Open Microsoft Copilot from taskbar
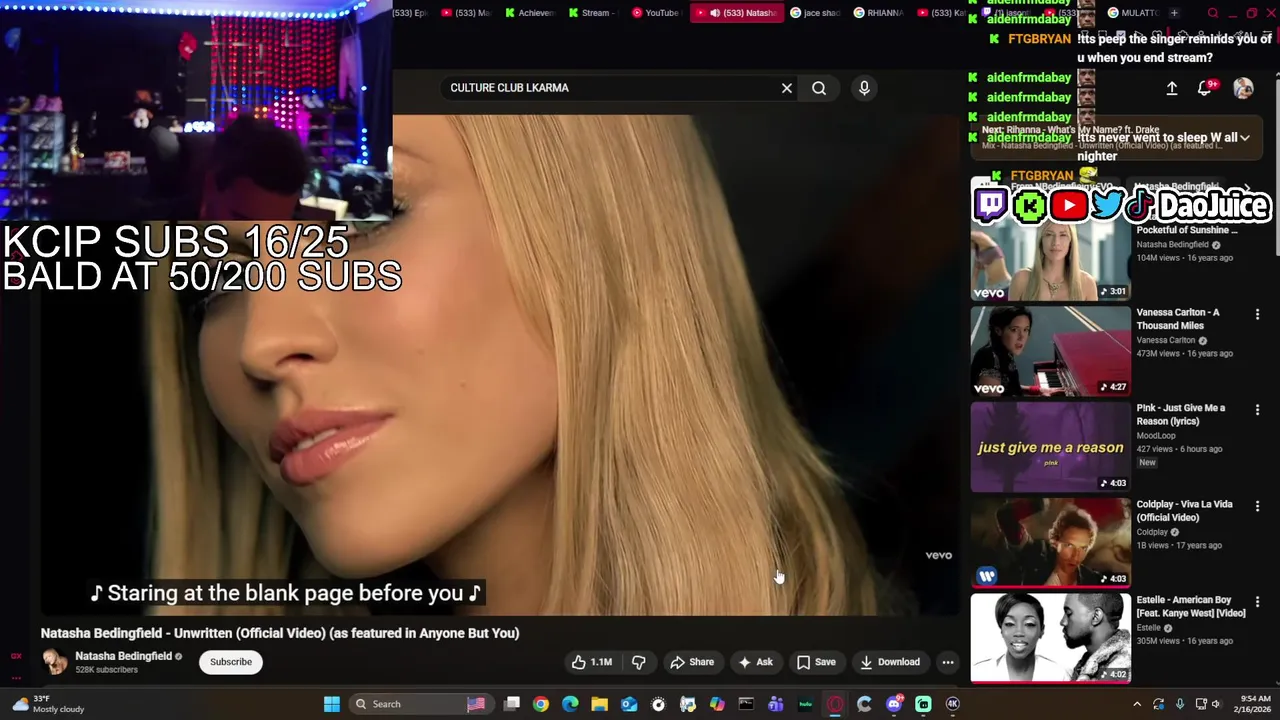 pos(717,704)
